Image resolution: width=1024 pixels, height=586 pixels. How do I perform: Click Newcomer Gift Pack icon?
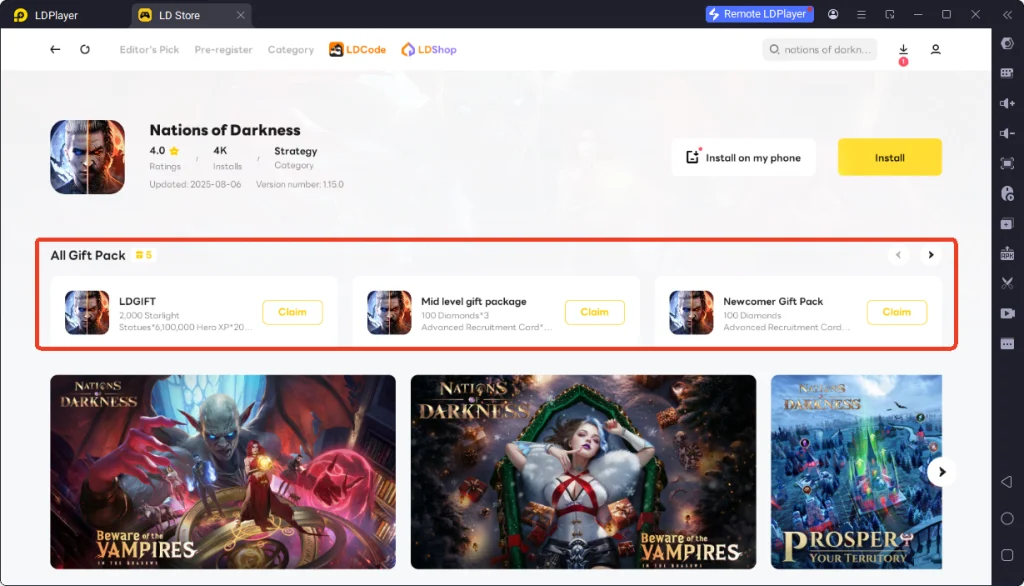691,312
